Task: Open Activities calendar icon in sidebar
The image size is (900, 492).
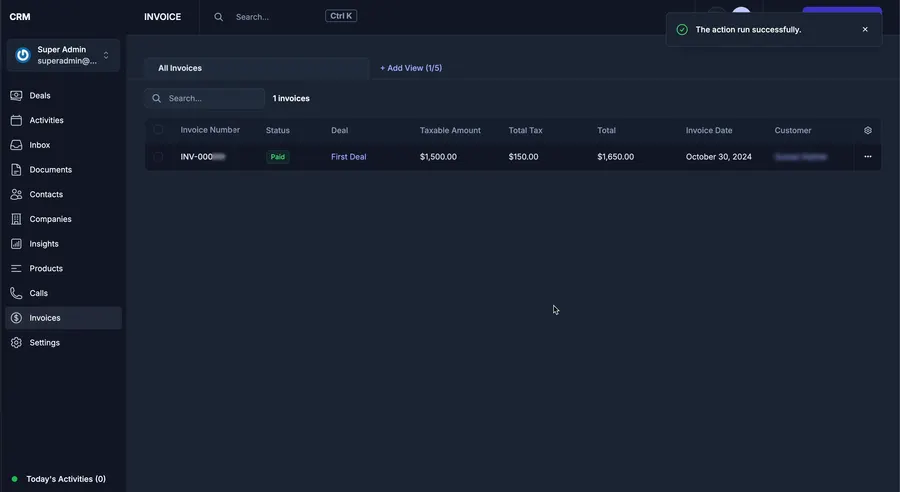Action: click(16, 120)
